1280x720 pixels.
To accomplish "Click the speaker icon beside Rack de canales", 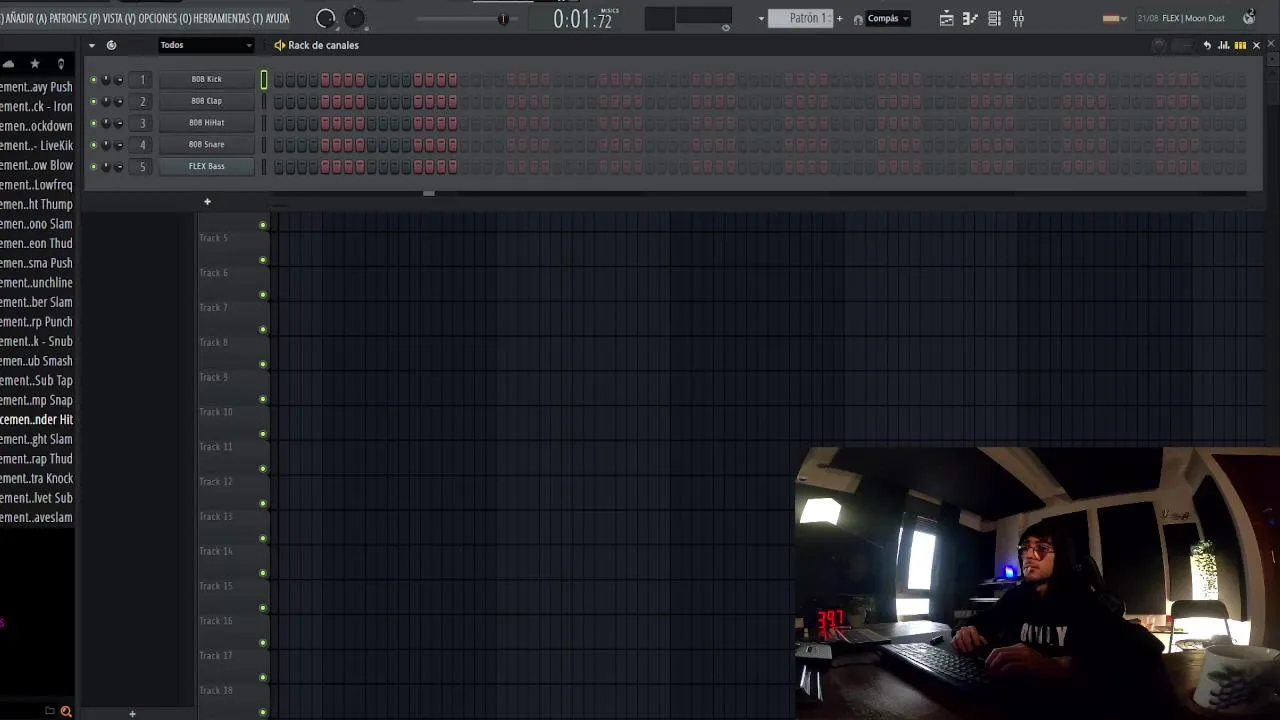I will pyautogui.click(x=280, y=45).
